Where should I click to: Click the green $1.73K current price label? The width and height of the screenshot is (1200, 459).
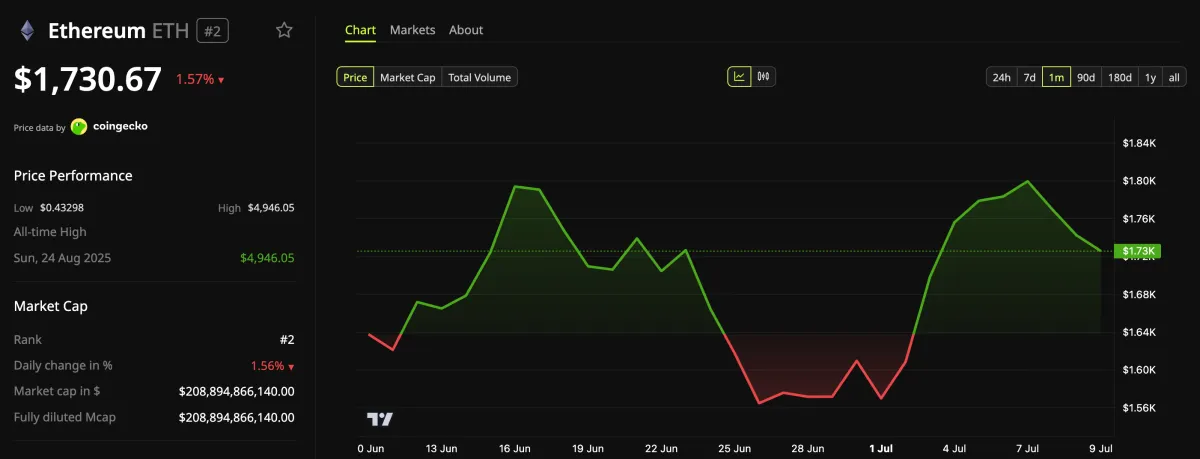[1140, 251]
